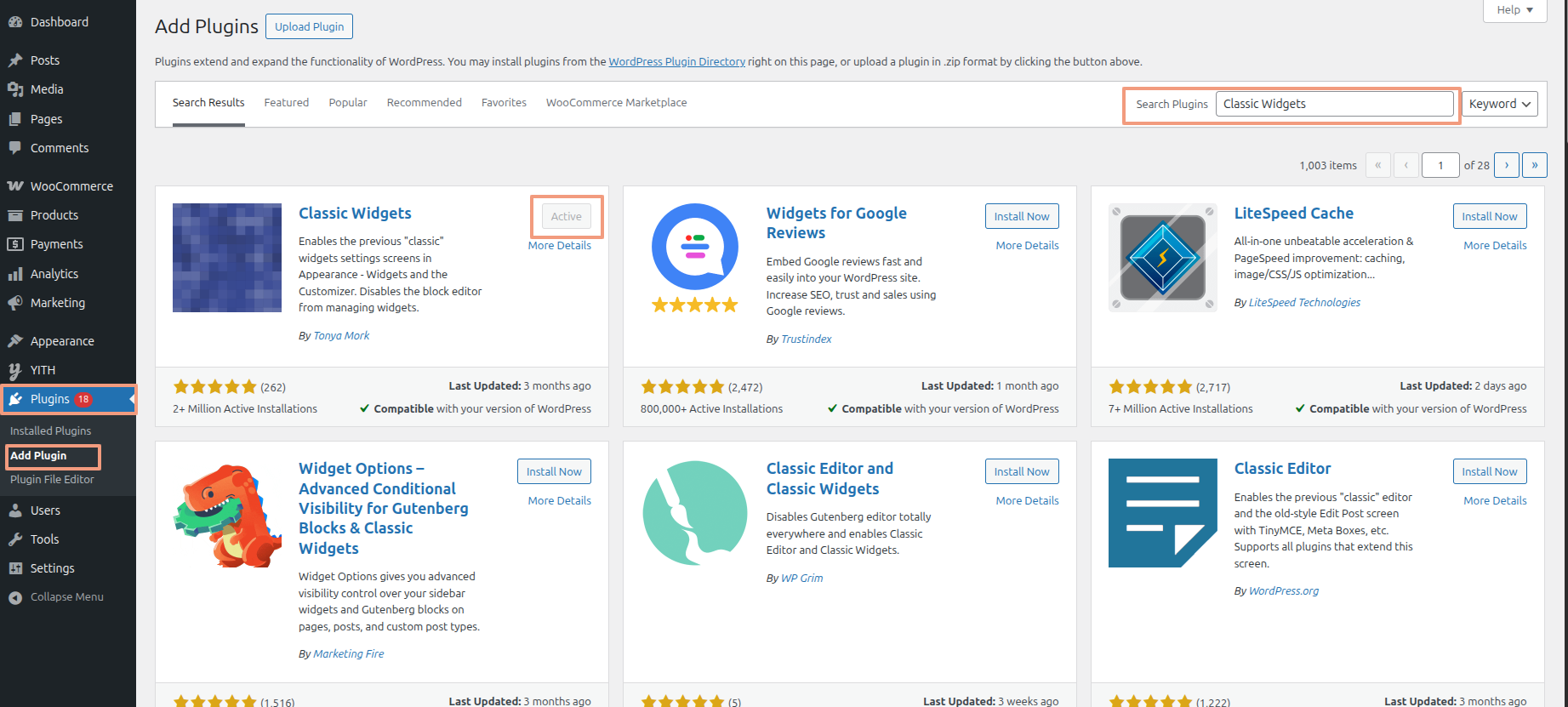This screenshot has height=707, width=1568.
Task: Click the WooCommerce logo icon
Action: point(15,186)
